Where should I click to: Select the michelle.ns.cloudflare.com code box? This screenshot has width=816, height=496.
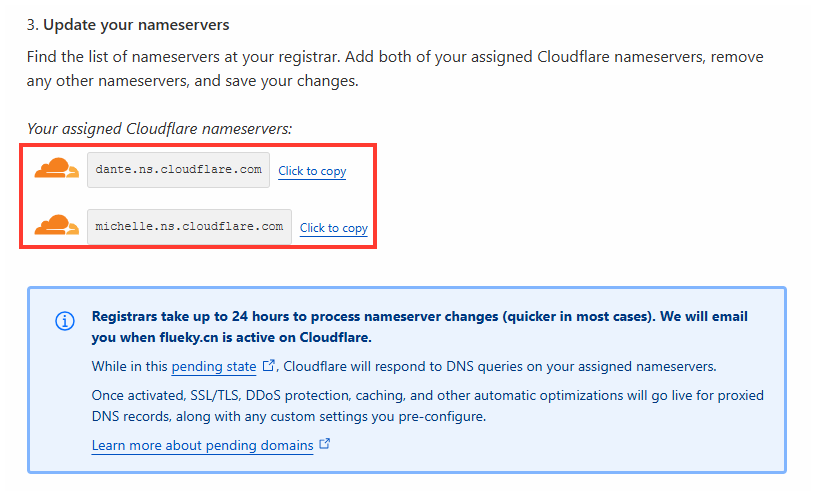pos(189,227)
